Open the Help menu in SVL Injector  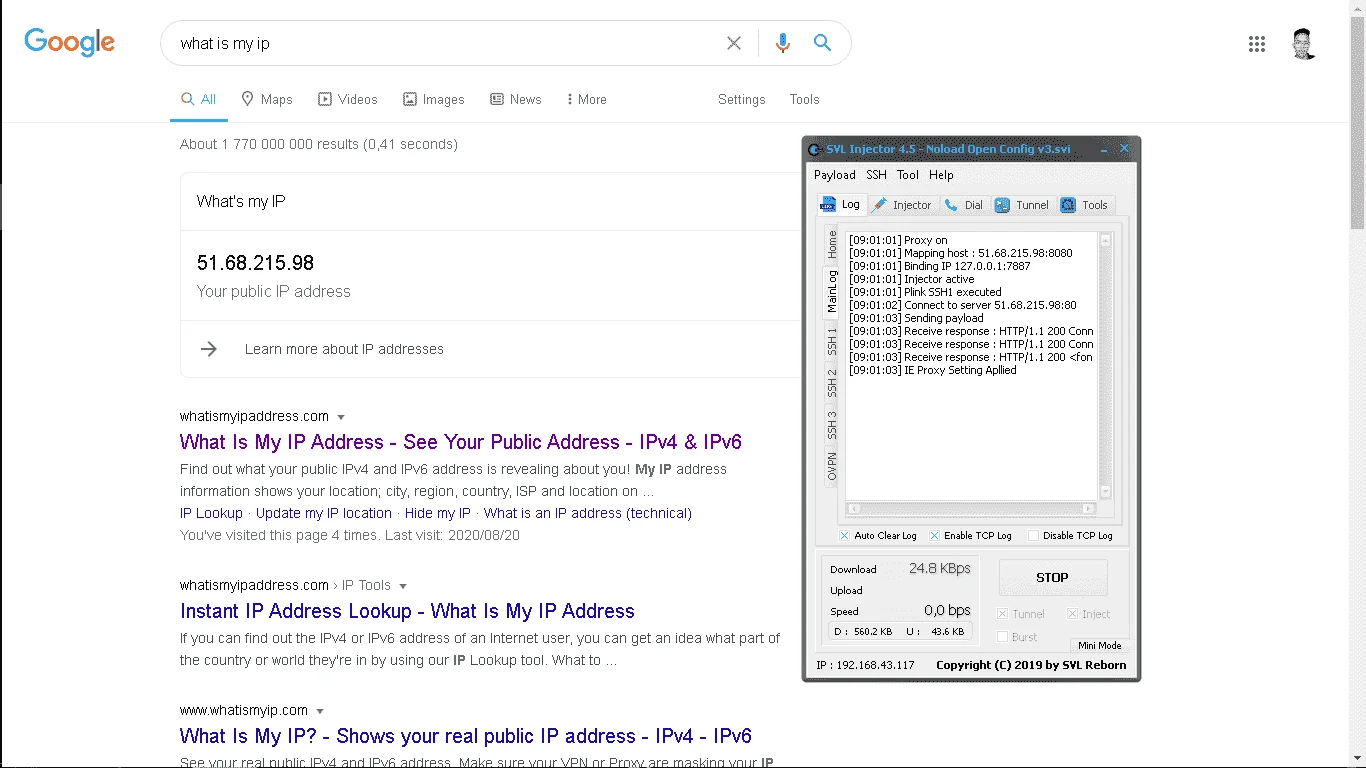[941, 175]
